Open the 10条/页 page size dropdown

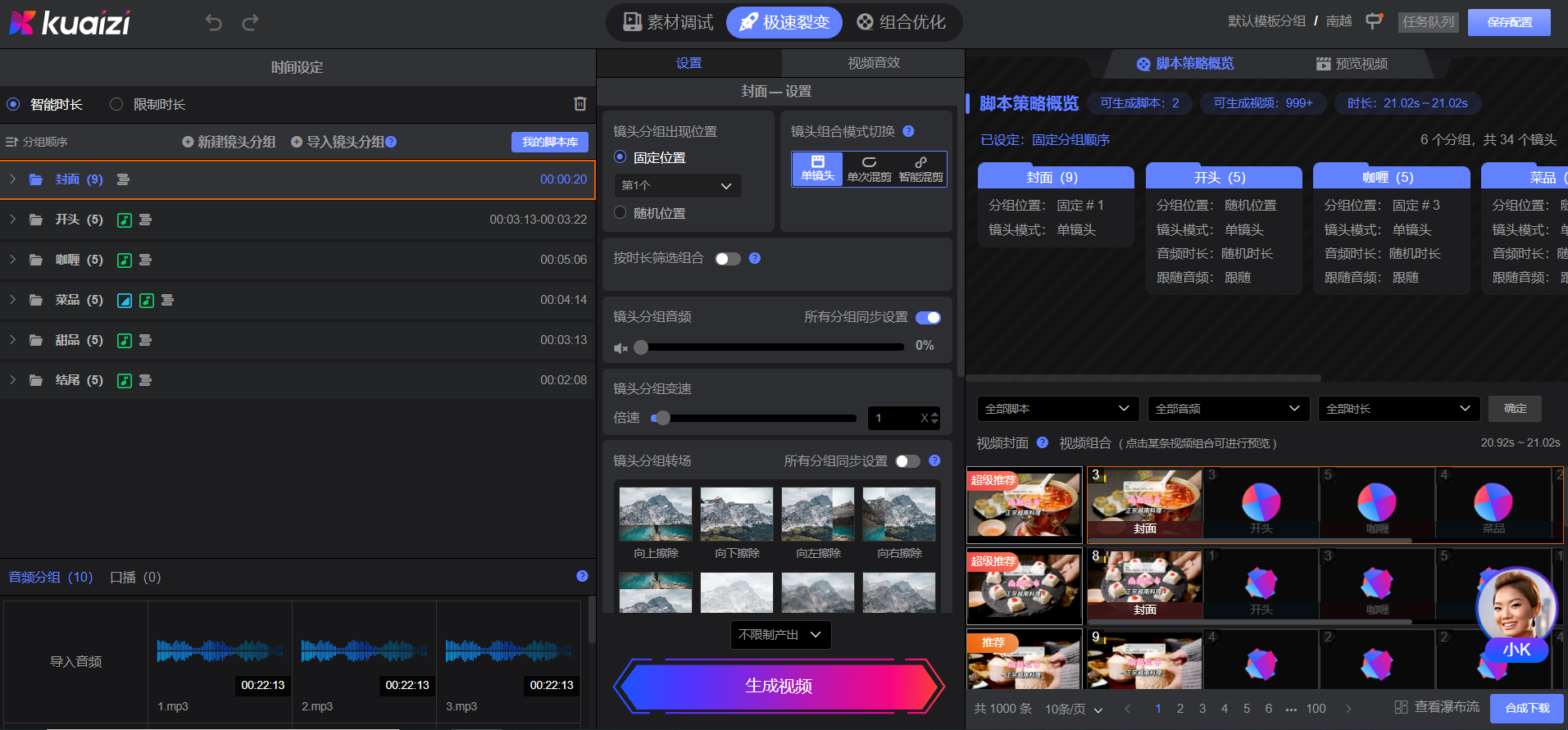point(1074,709)
